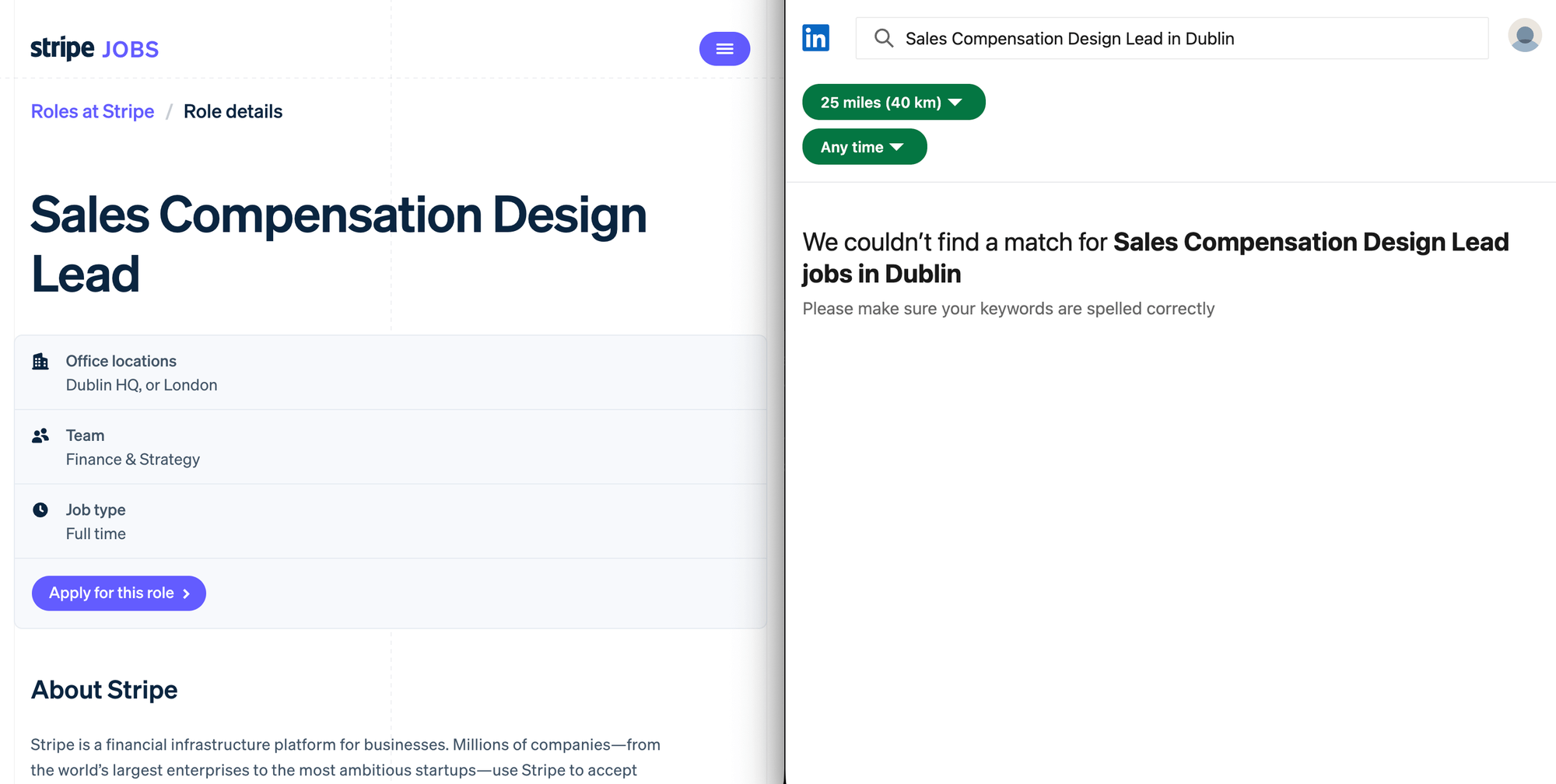Click the Finance & Strategy text
1556x784 pixels.
click(x=133, y=460)
